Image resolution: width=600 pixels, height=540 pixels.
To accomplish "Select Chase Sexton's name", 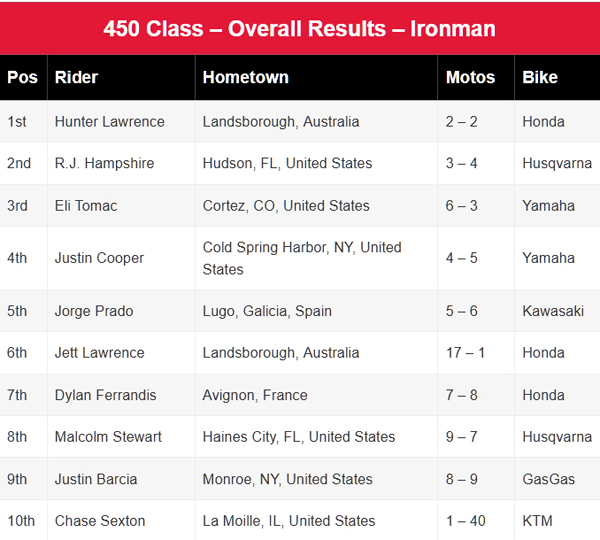I will (x=100, y=521).
